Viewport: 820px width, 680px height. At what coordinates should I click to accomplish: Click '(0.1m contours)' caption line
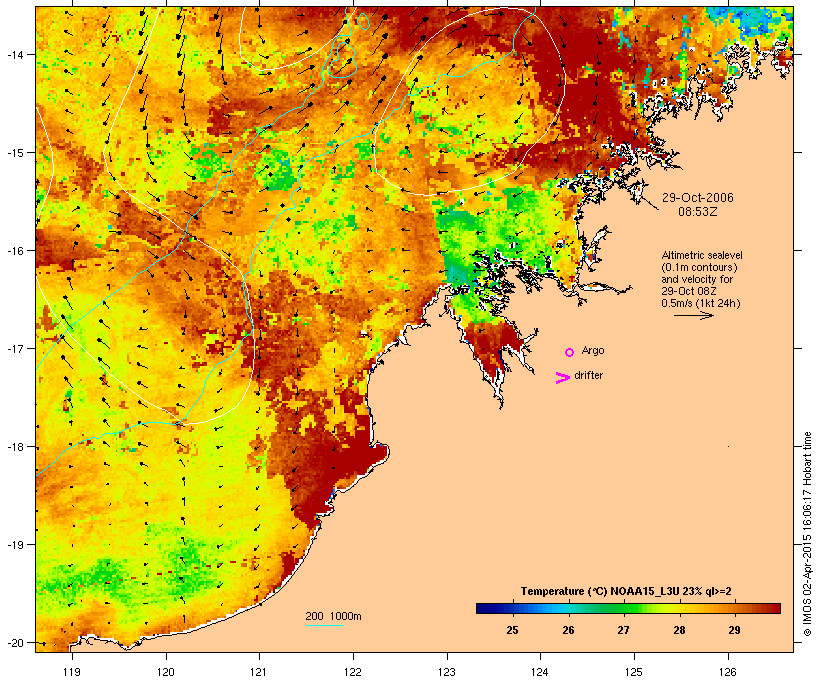[699, 267]
